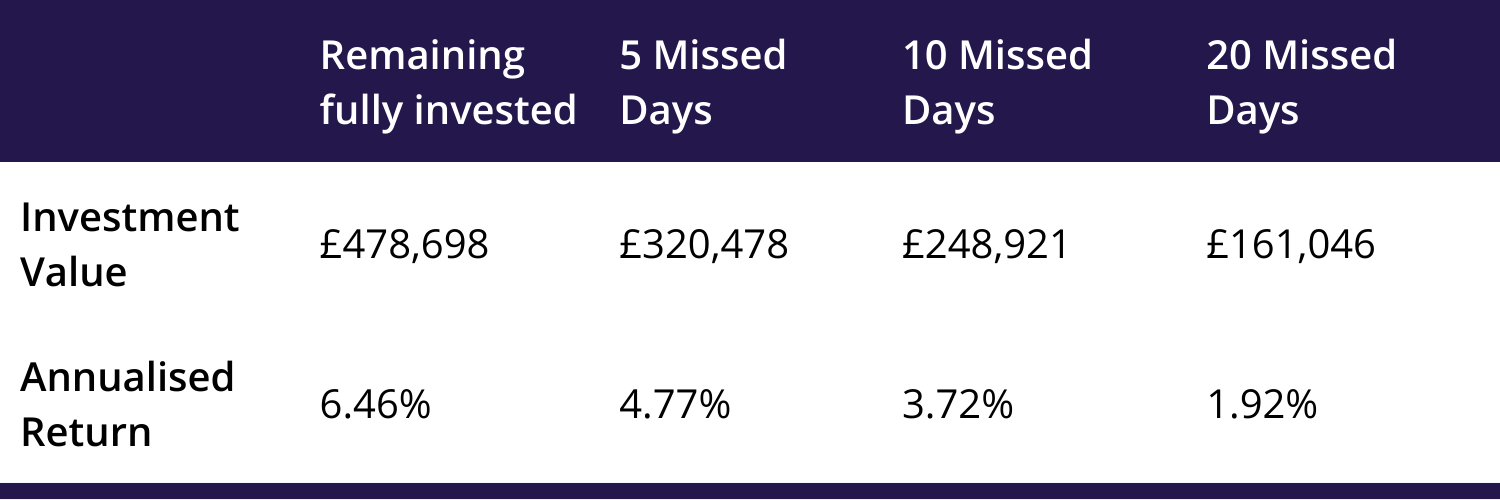Click the 6.46% annualised return cell
The width and height of the screenshot is (1500, 500).
[x=375, y=406]
